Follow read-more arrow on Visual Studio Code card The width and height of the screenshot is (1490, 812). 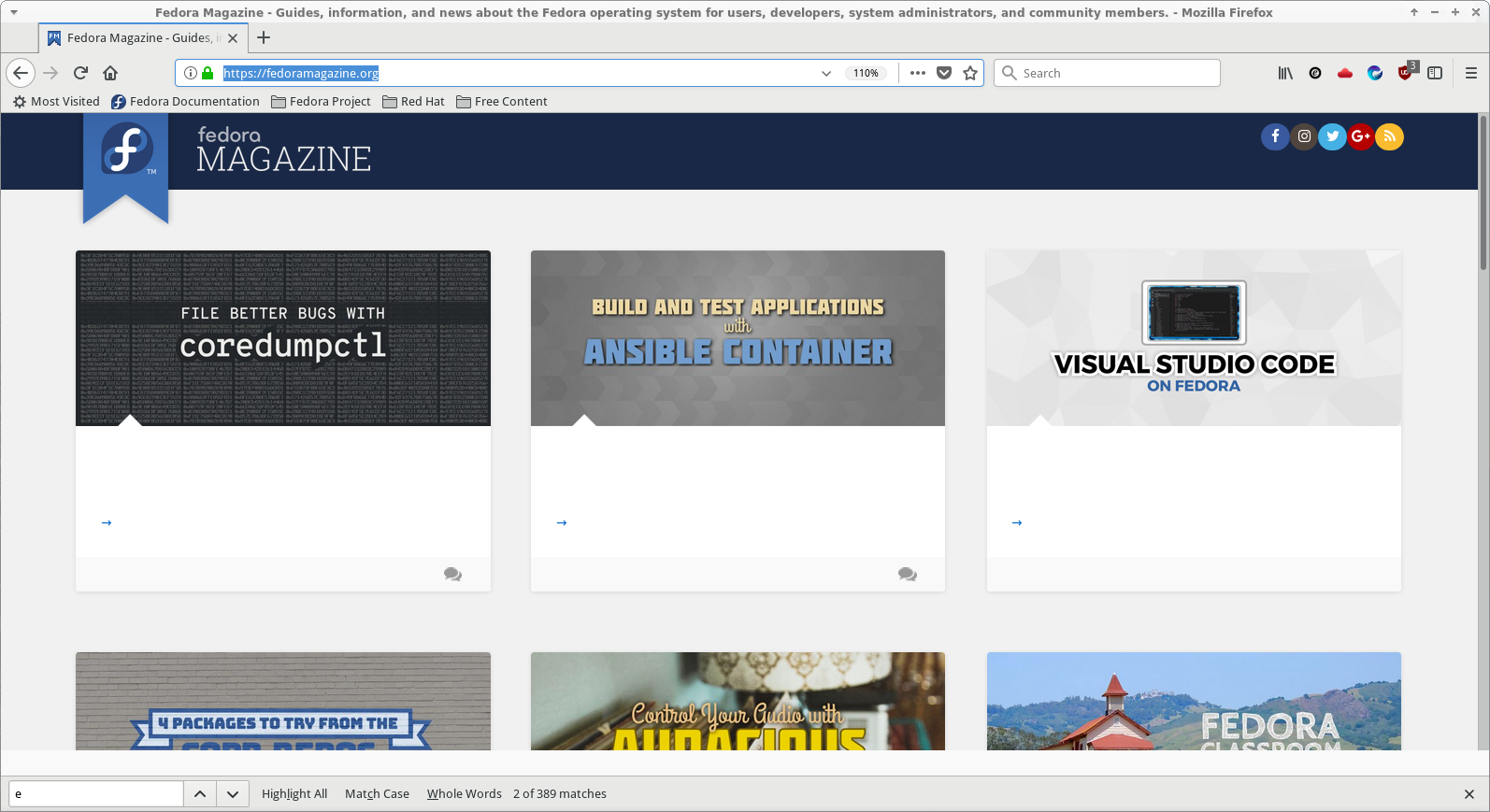1017,522
